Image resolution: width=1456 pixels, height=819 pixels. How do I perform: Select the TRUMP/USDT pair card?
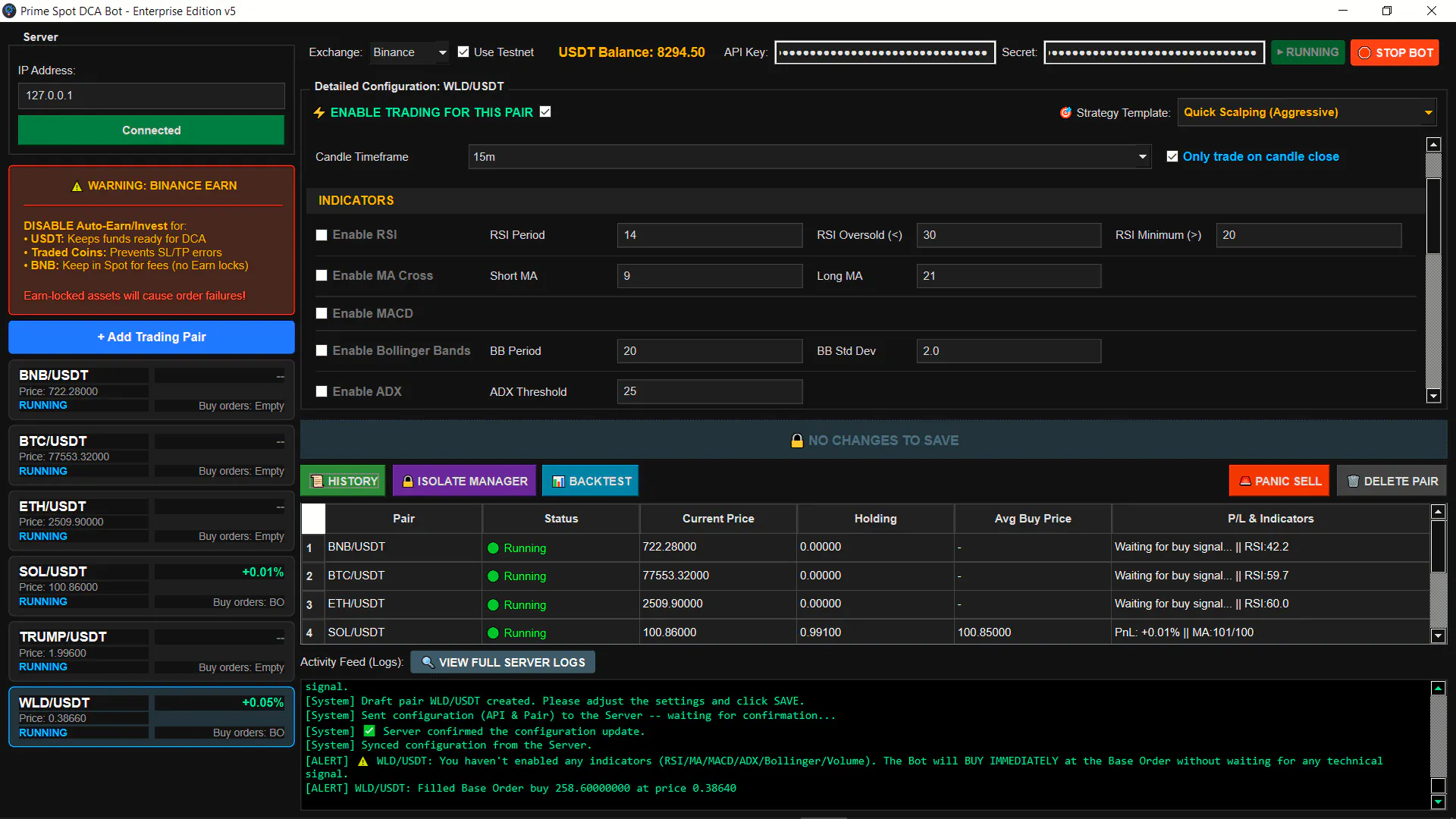coord(152,652)
